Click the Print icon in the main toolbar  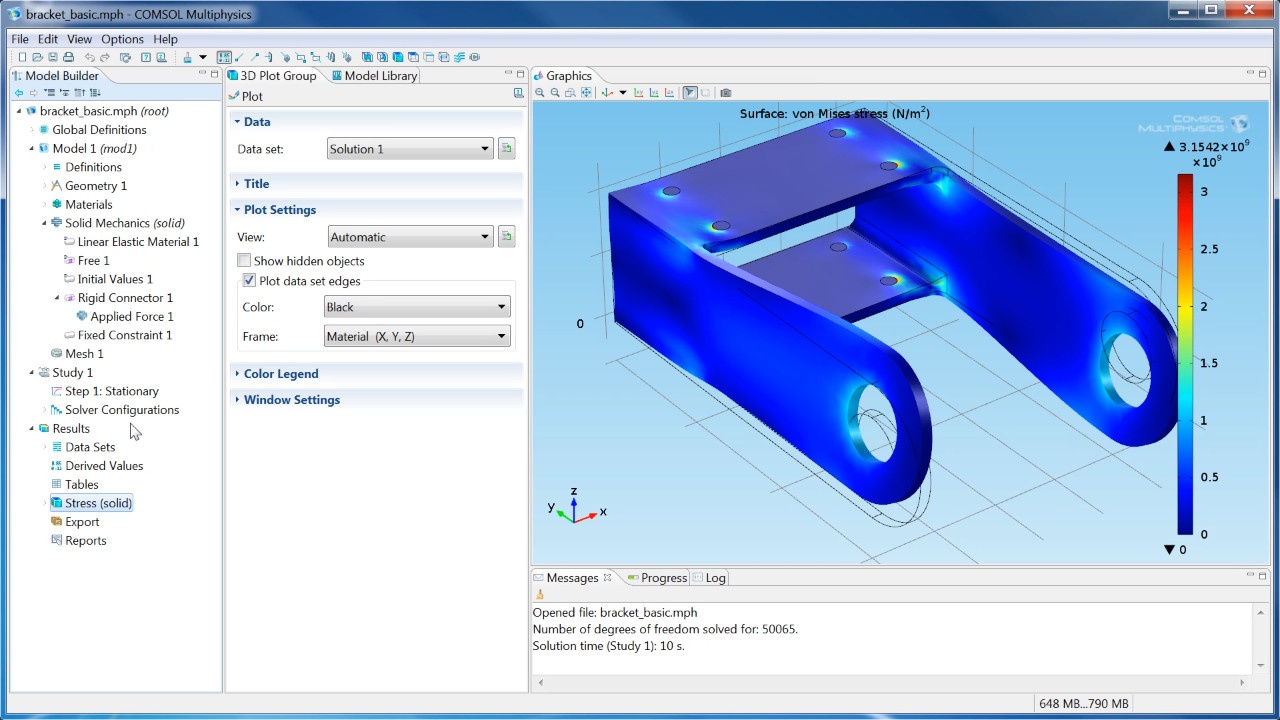pyautogui.click(x=68, y=57)
